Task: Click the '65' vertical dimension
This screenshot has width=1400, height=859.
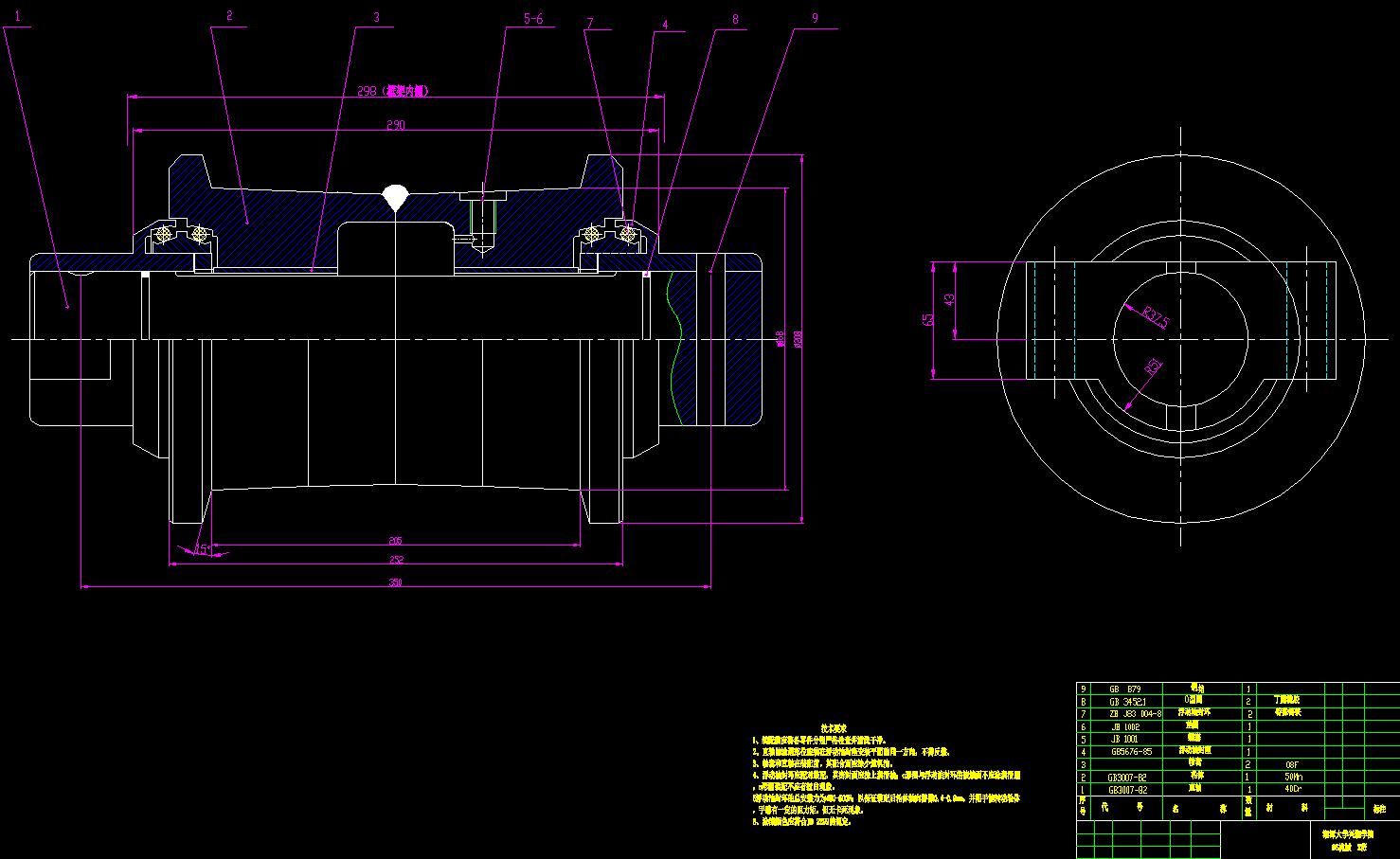Action: pos(926,320)
